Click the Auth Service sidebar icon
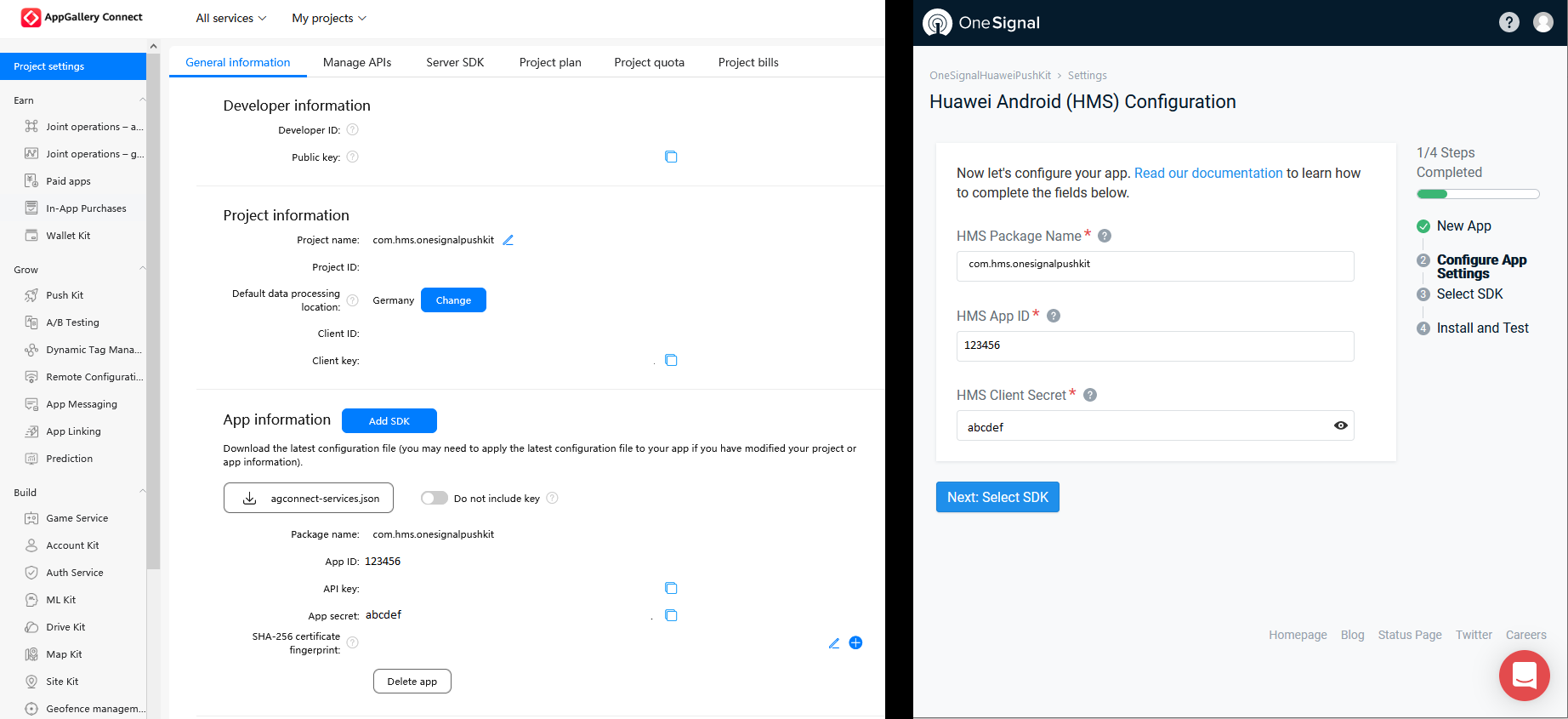1568x719 pixels. 31,573
